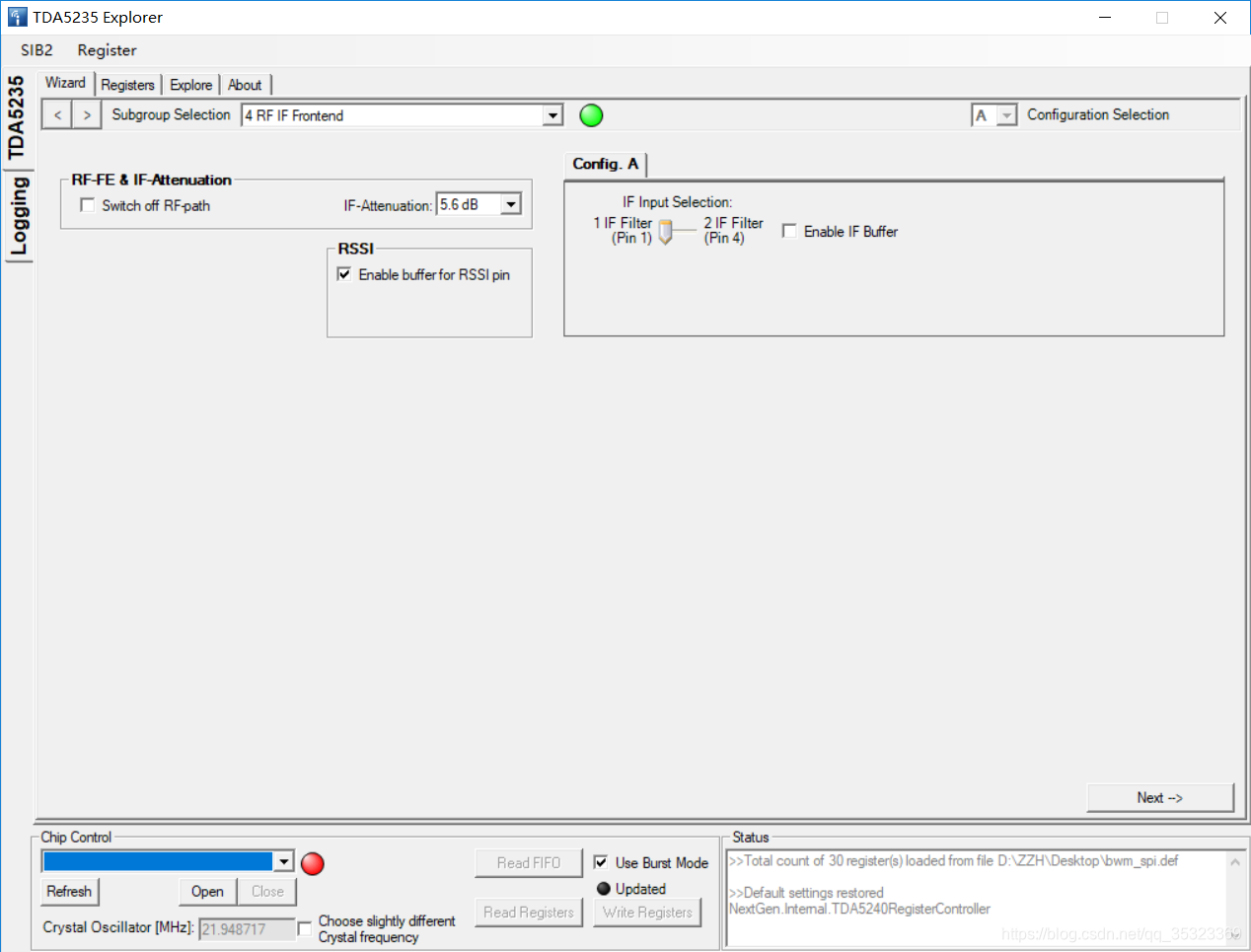Screen dimensions: 1251x952
Task: Switch to the About tab
Action: click(x=245, y=85)
